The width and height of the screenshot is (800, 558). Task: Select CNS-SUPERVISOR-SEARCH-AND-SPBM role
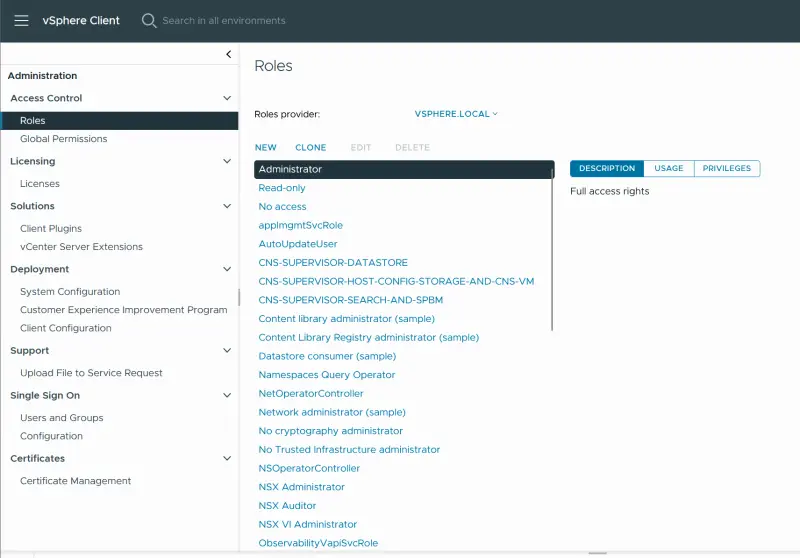coord(351,300)
